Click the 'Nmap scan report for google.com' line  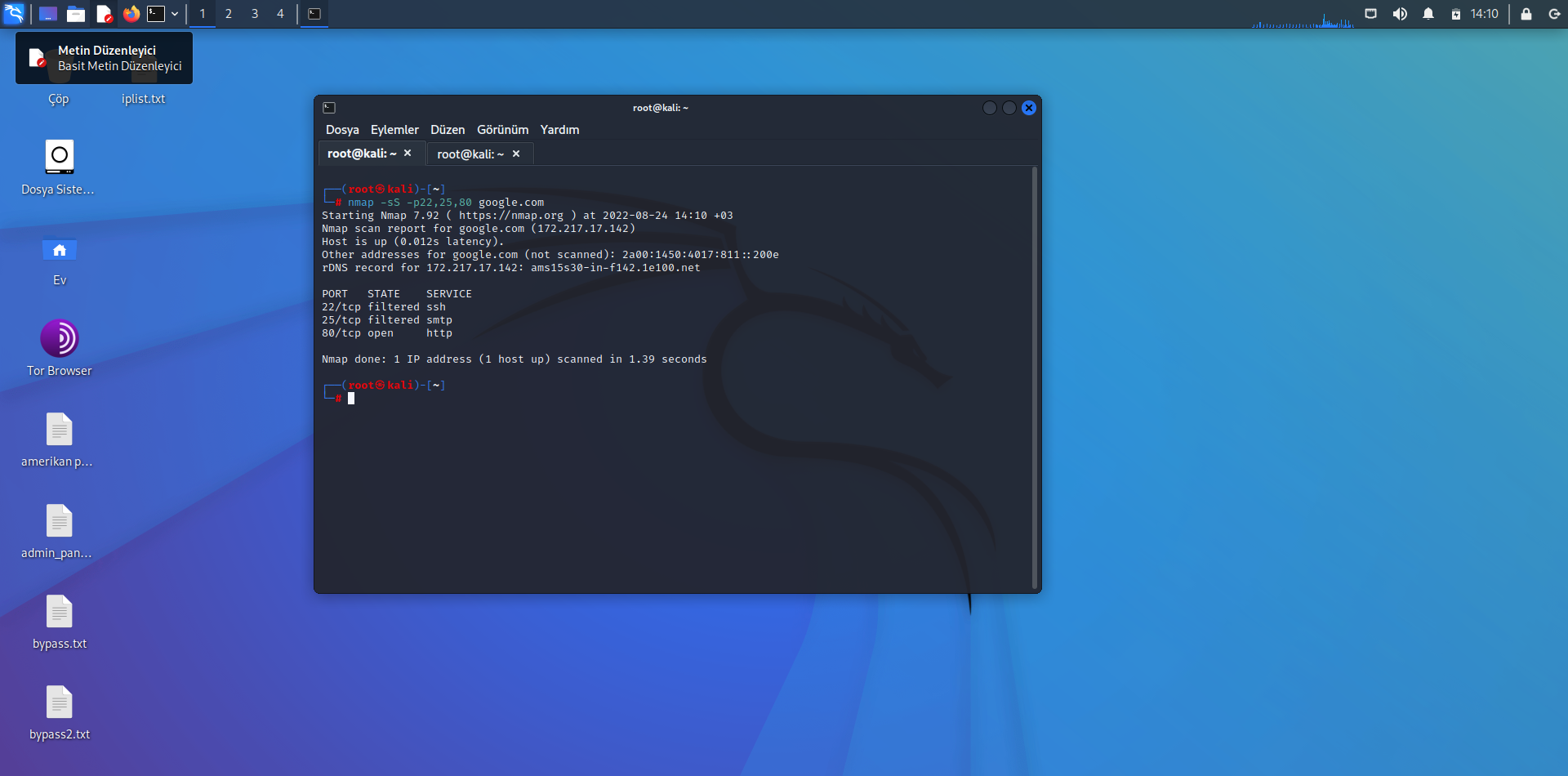(479, 229)
